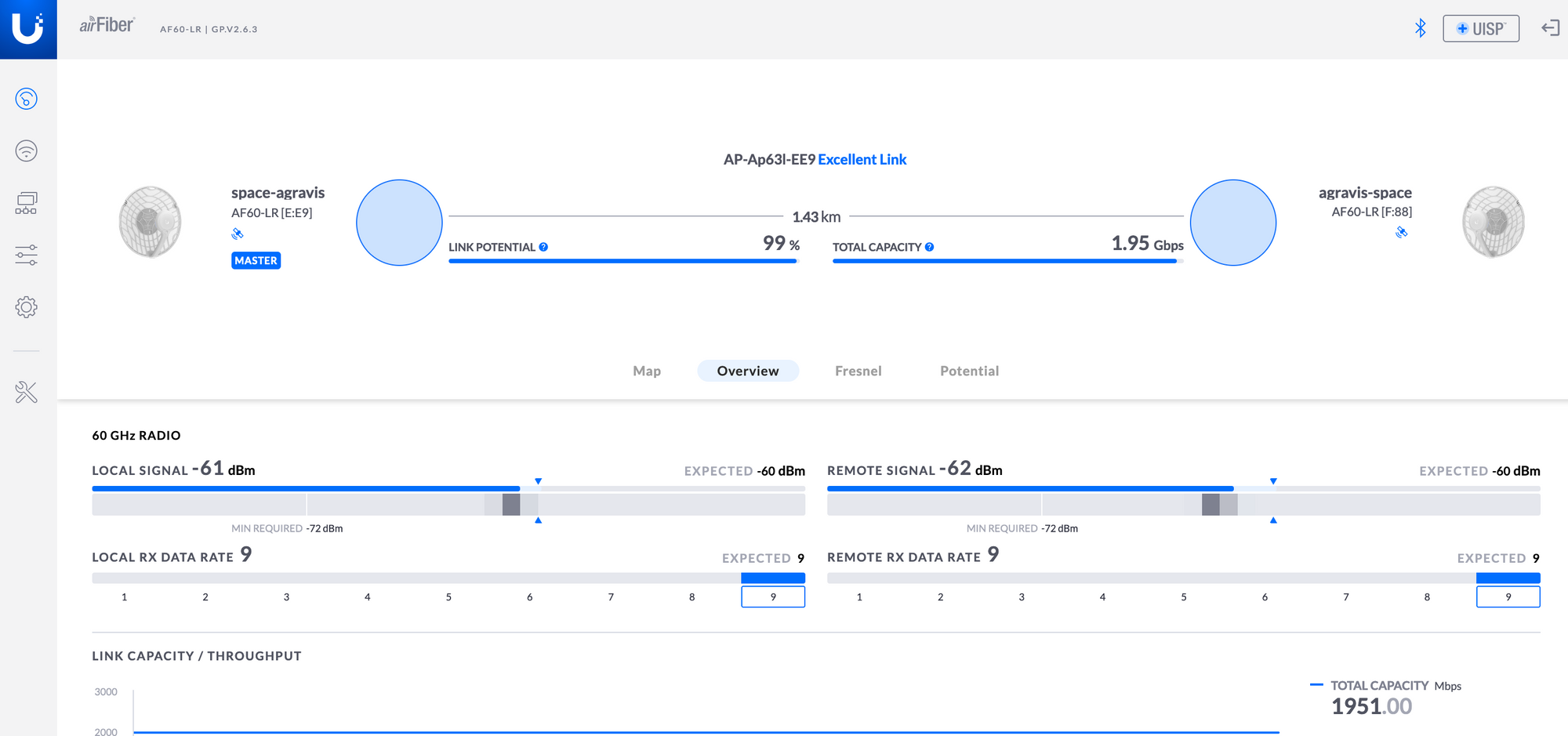This screenshot has width=1568, height=736.
Task: Click local RX data rate box 9
Action: point(773,596)
